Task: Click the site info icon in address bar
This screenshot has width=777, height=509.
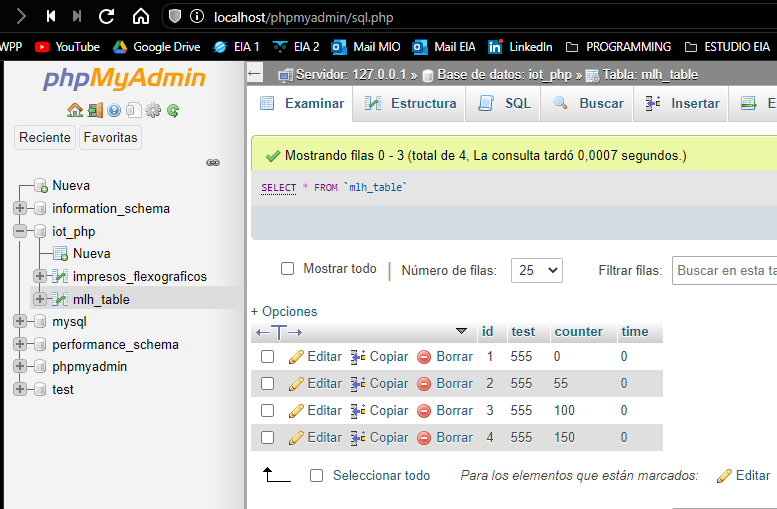Action: click(x=197, y=17)
